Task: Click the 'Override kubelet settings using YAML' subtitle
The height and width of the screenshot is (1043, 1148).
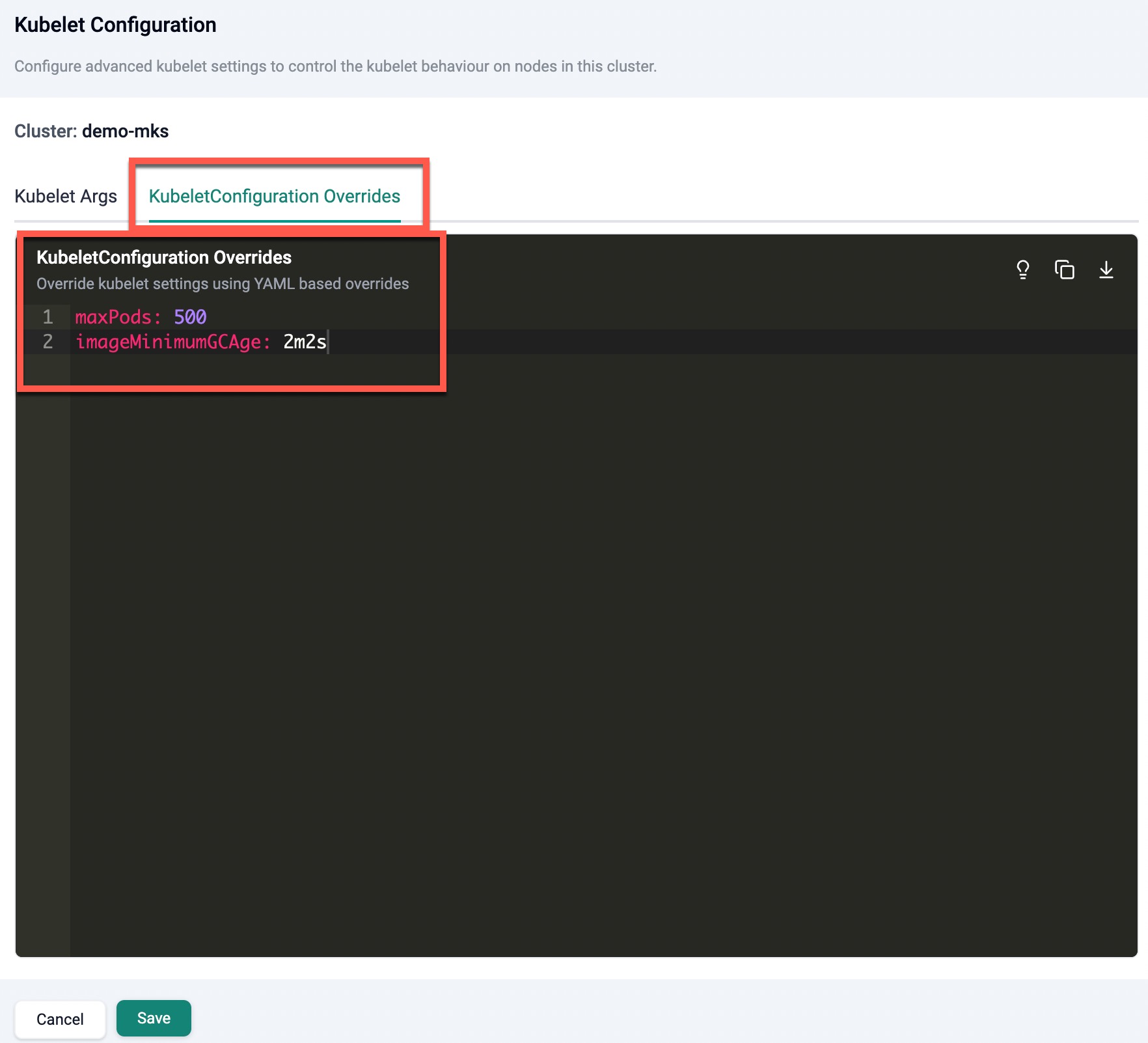Action: [x=223, y=284]
